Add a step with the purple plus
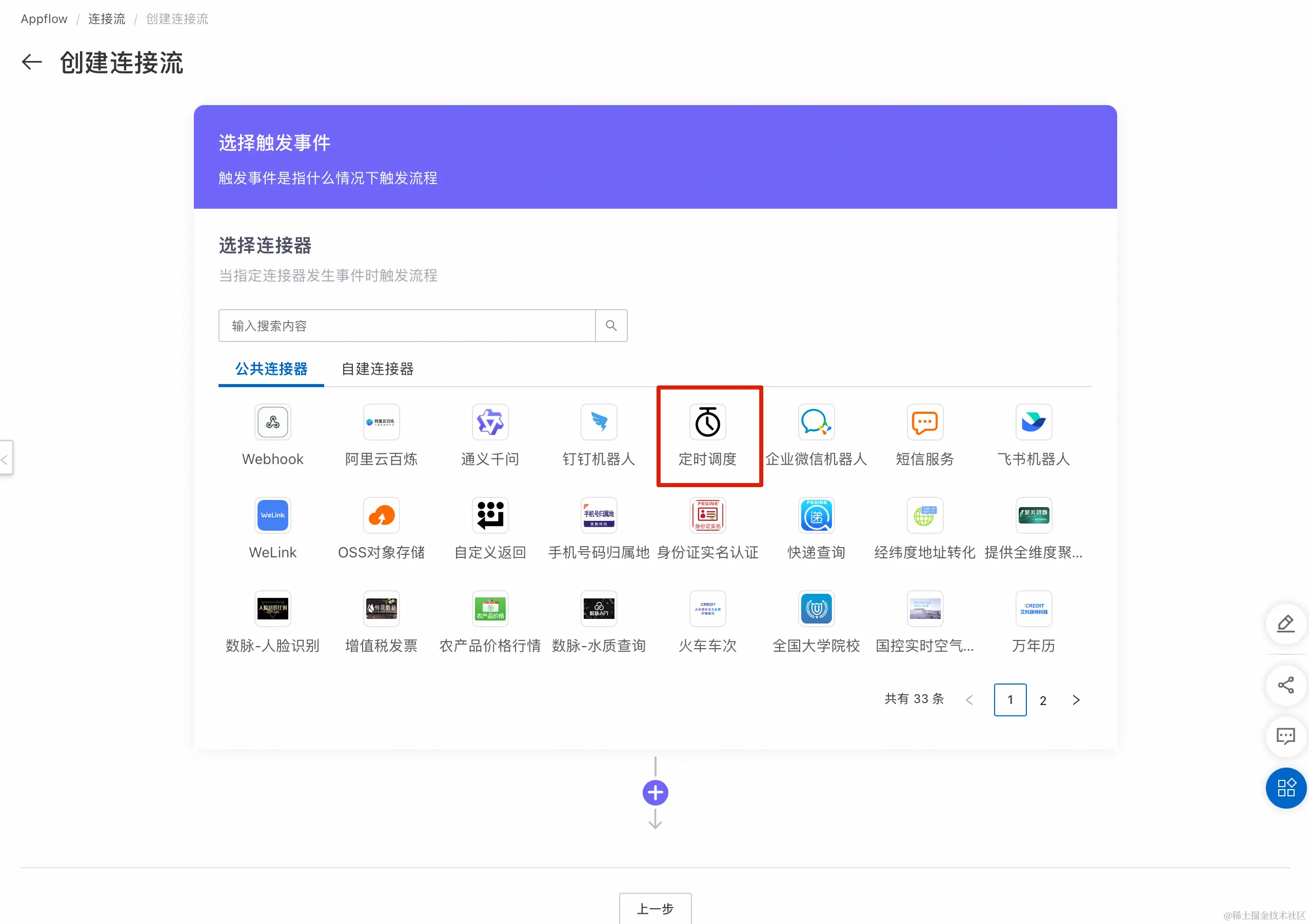Screen dimensions: 1309x924 coord(655,792)
